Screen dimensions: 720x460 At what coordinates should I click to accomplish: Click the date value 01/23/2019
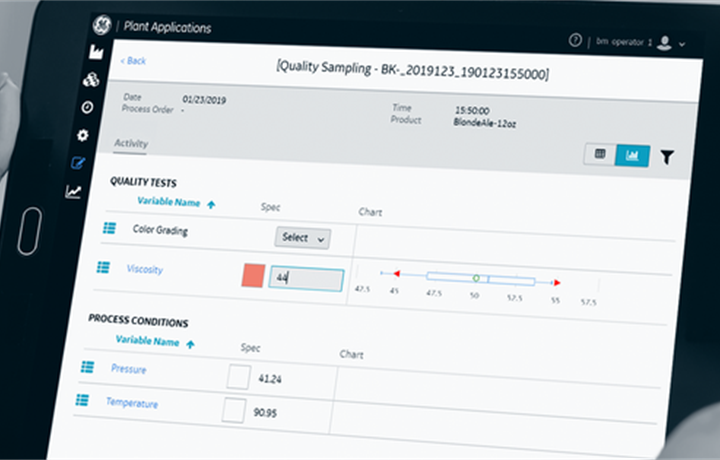pos(204,100)
